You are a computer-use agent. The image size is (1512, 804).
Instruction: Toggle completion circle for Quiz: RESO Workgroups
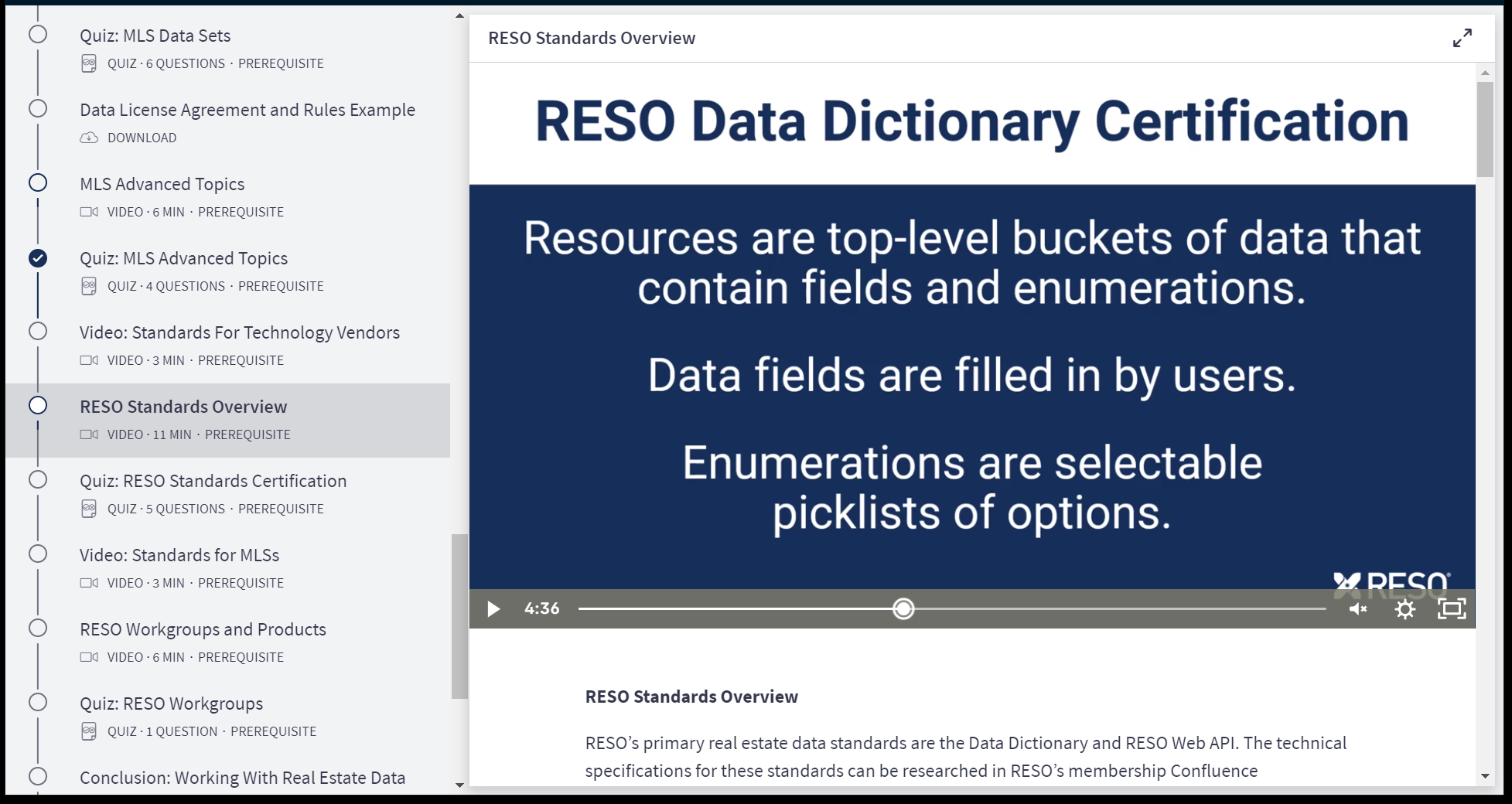(x=38, y=703)
